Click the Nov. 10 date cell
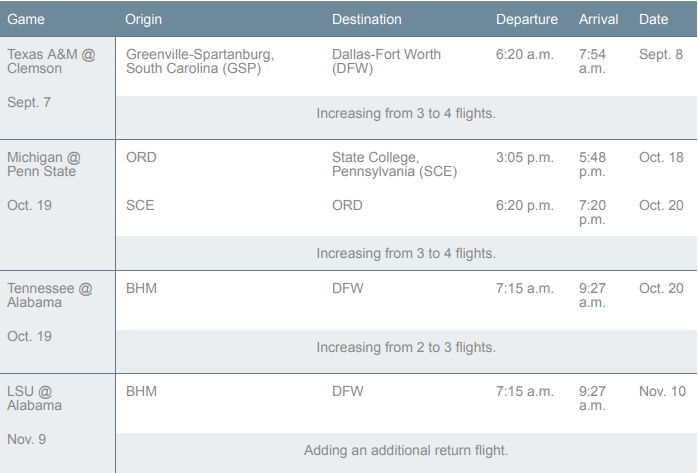The image size is (698, 473). 662,392
